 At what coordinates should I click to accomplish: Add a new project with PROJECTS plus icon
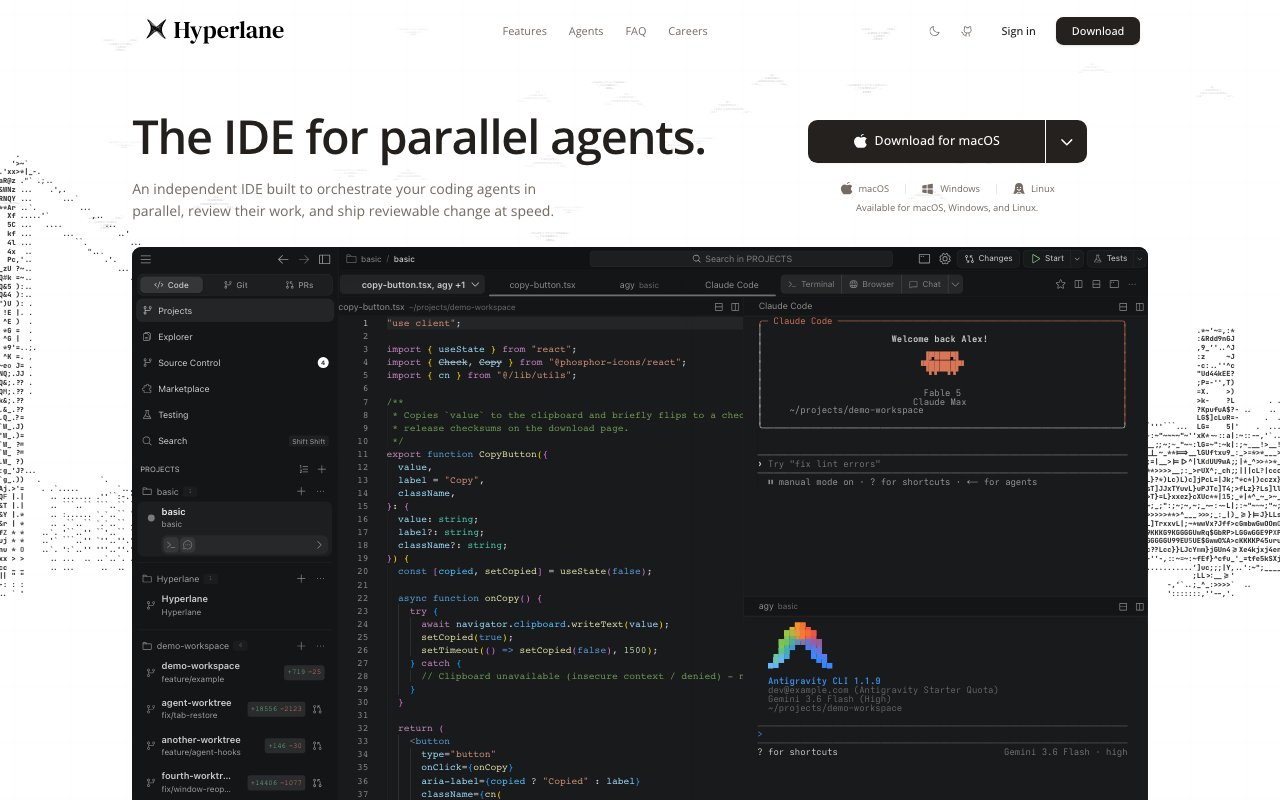(x=322, y=469)
